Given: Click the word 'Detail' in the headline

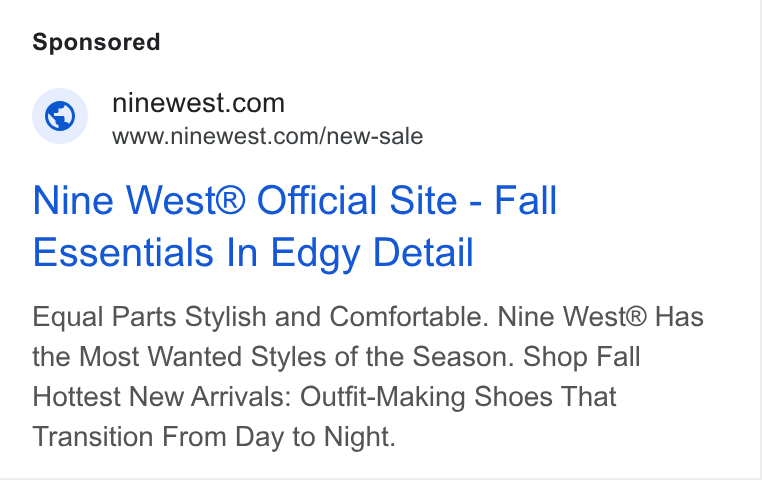Looking at the screenshot, I should pos(423,253).
